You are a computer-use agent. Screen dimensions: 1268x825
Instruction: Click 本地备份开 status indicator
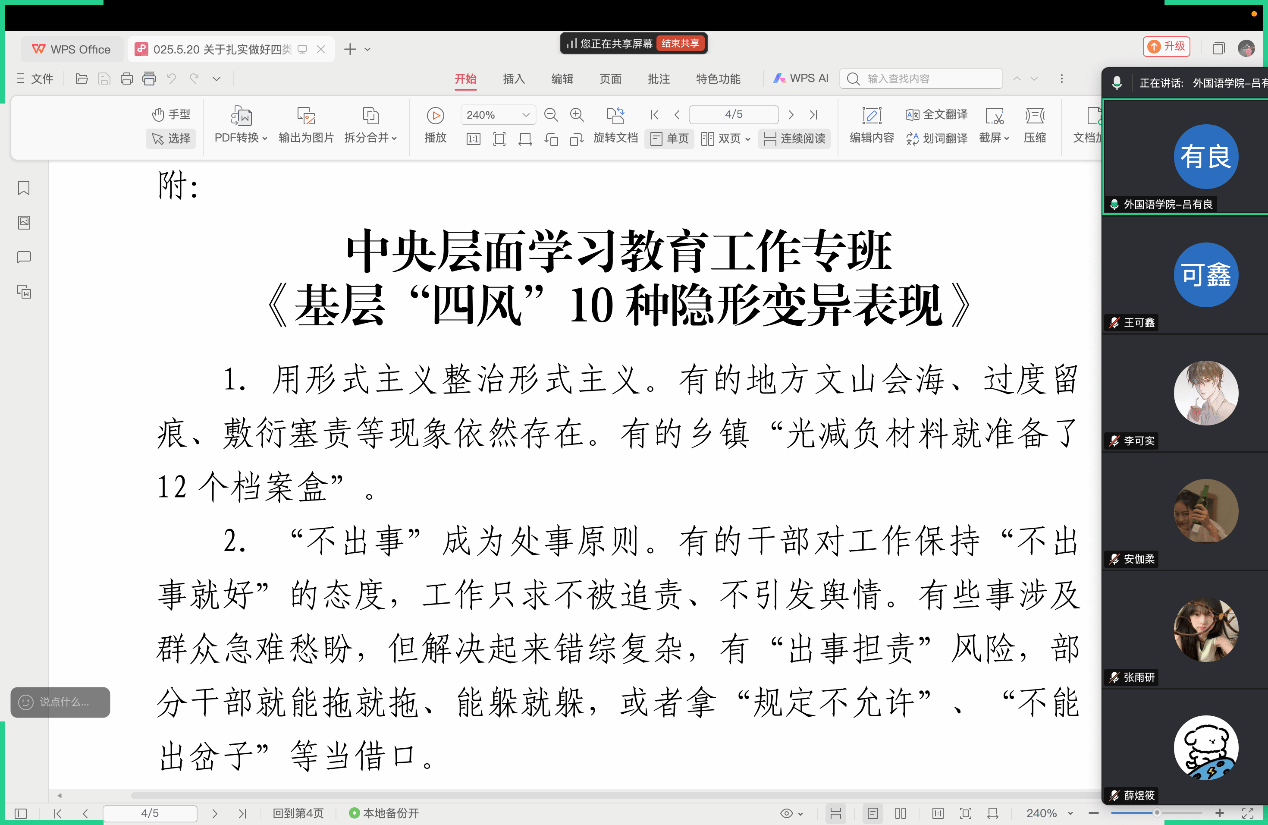pyautogui.click(x=384, y=813)
